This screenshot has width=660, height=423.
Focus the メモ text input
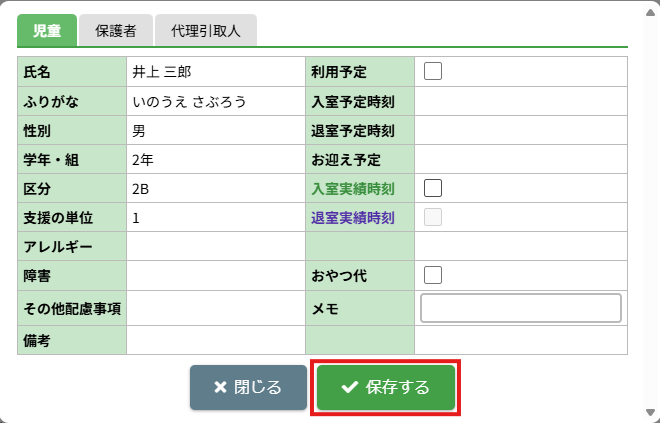[521, 308]
